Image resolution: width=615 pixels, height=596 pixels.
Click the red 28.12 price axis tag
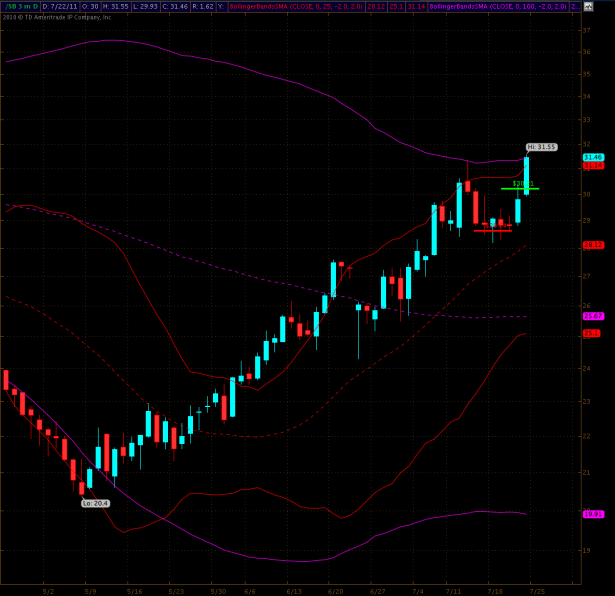(x=592, y=244)
